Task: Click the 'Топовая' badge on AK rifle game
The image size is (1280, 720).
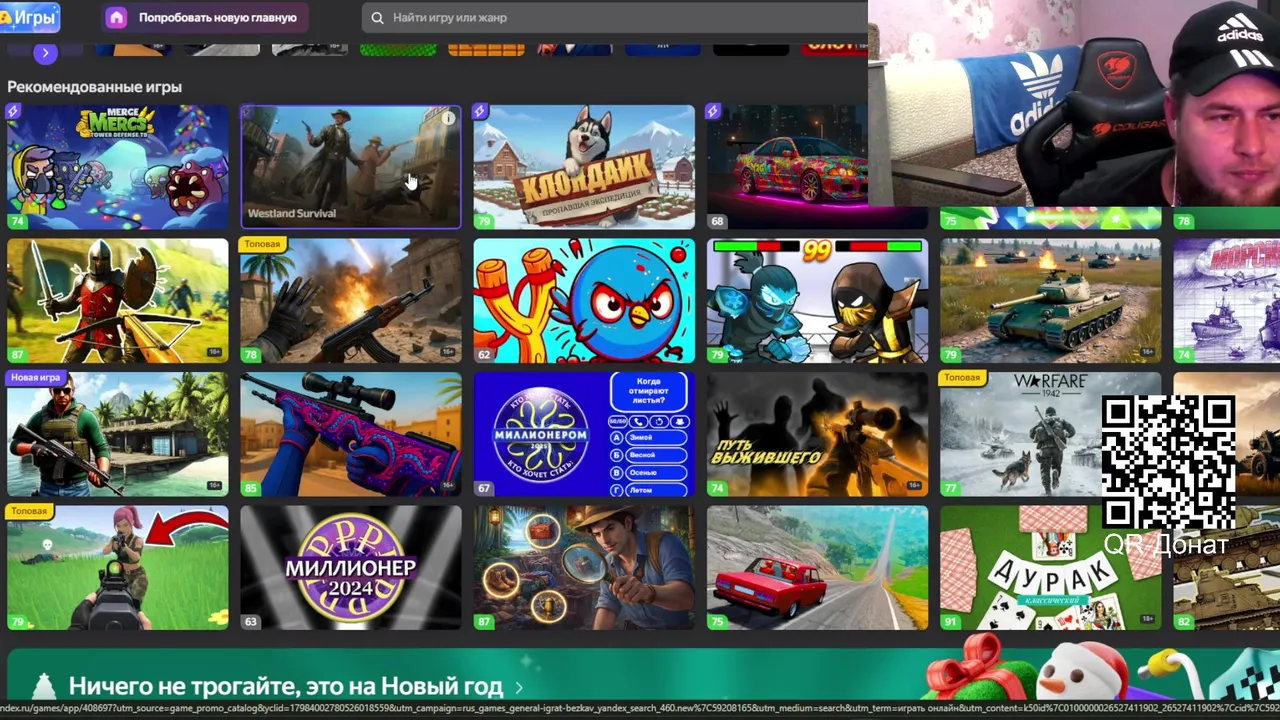Action: point(262,244)
